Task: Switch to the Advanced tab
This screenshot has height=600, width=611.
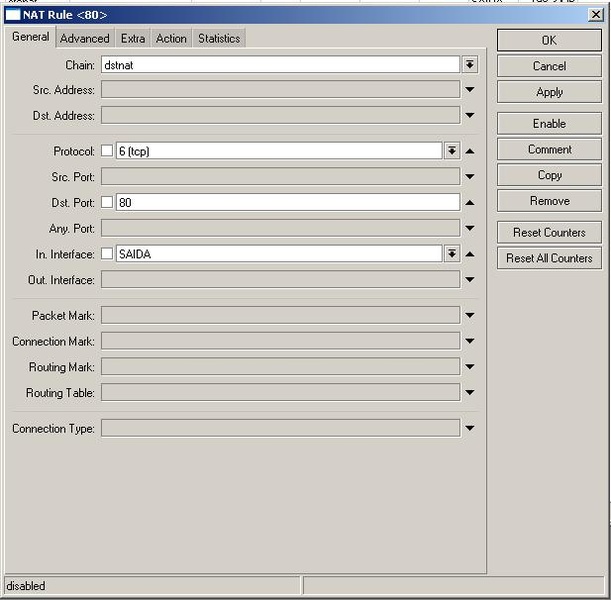Action: (85, 38)
